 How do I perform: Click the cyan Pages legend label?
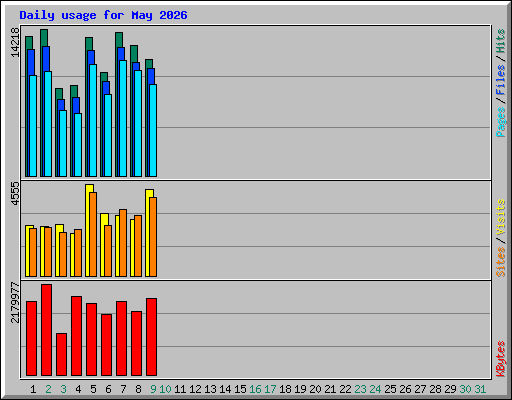tap(500, 122)
